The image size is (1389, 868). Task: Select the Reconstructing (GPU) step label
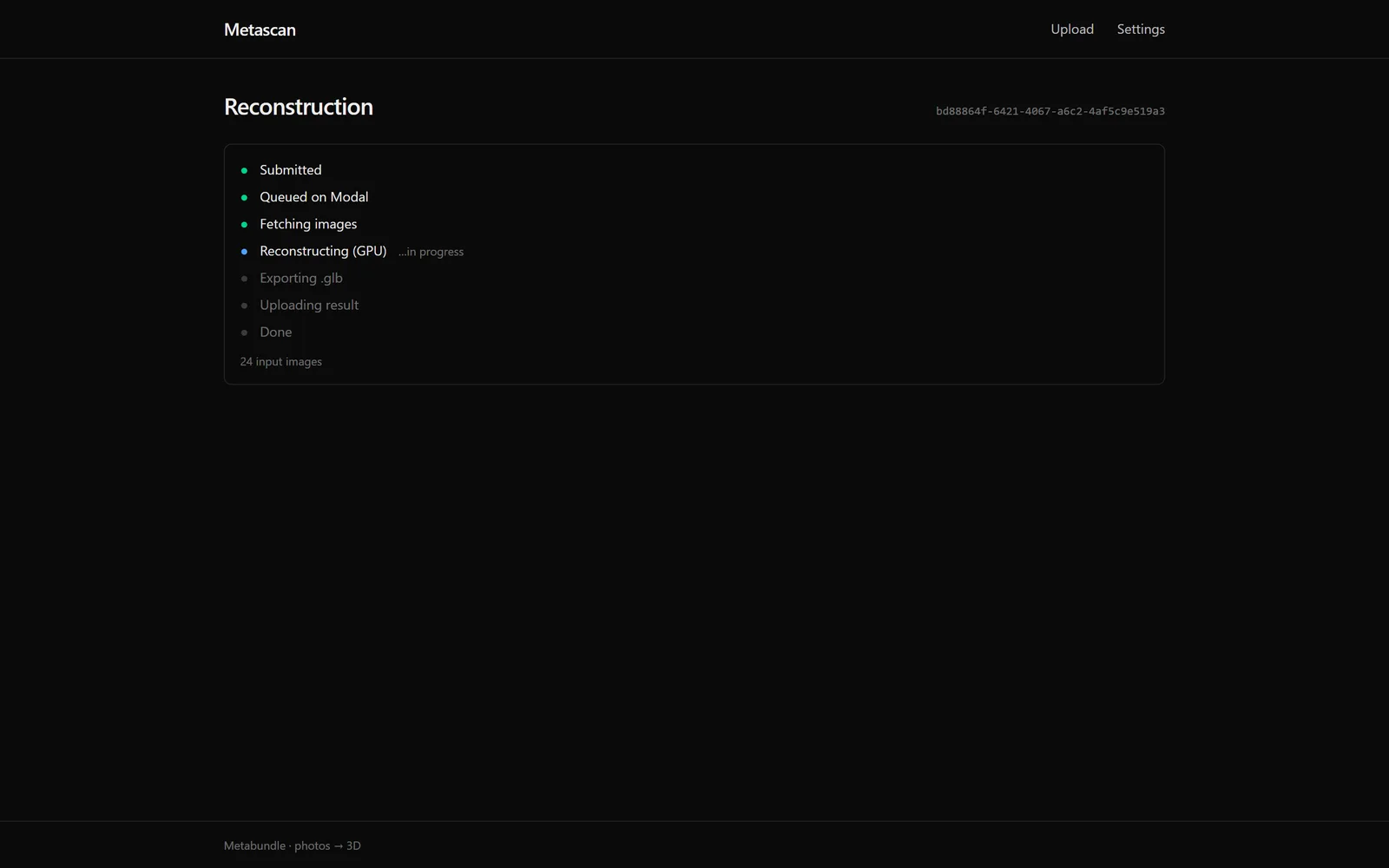tap(323, 251)
